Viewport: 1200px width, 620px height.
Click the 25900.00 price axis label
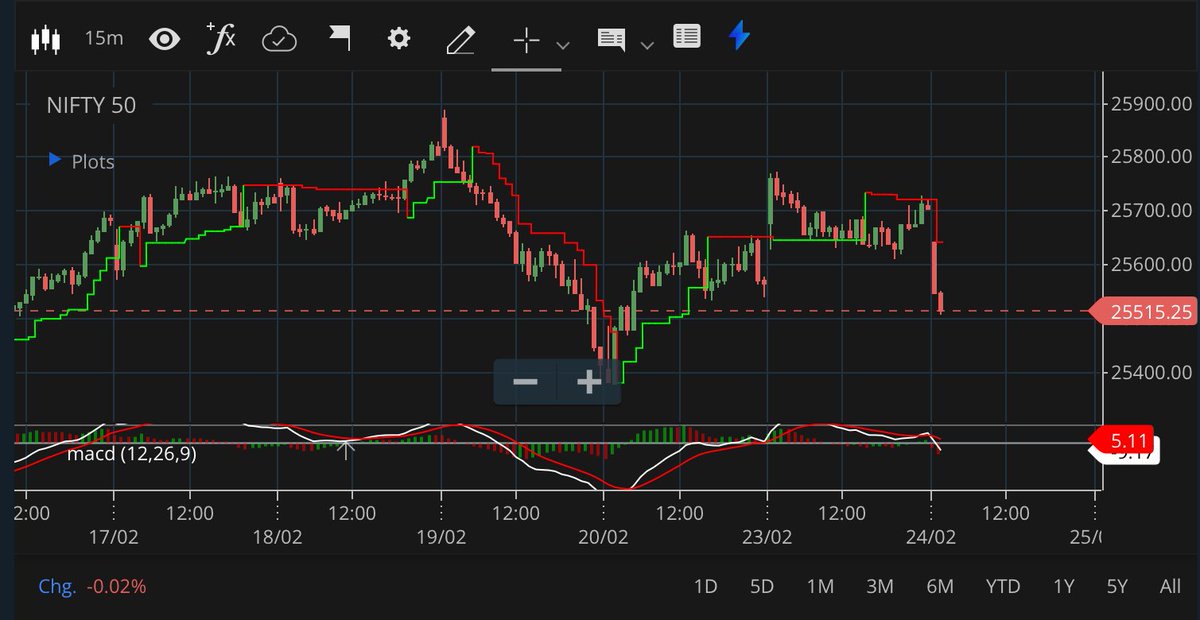1150,103
